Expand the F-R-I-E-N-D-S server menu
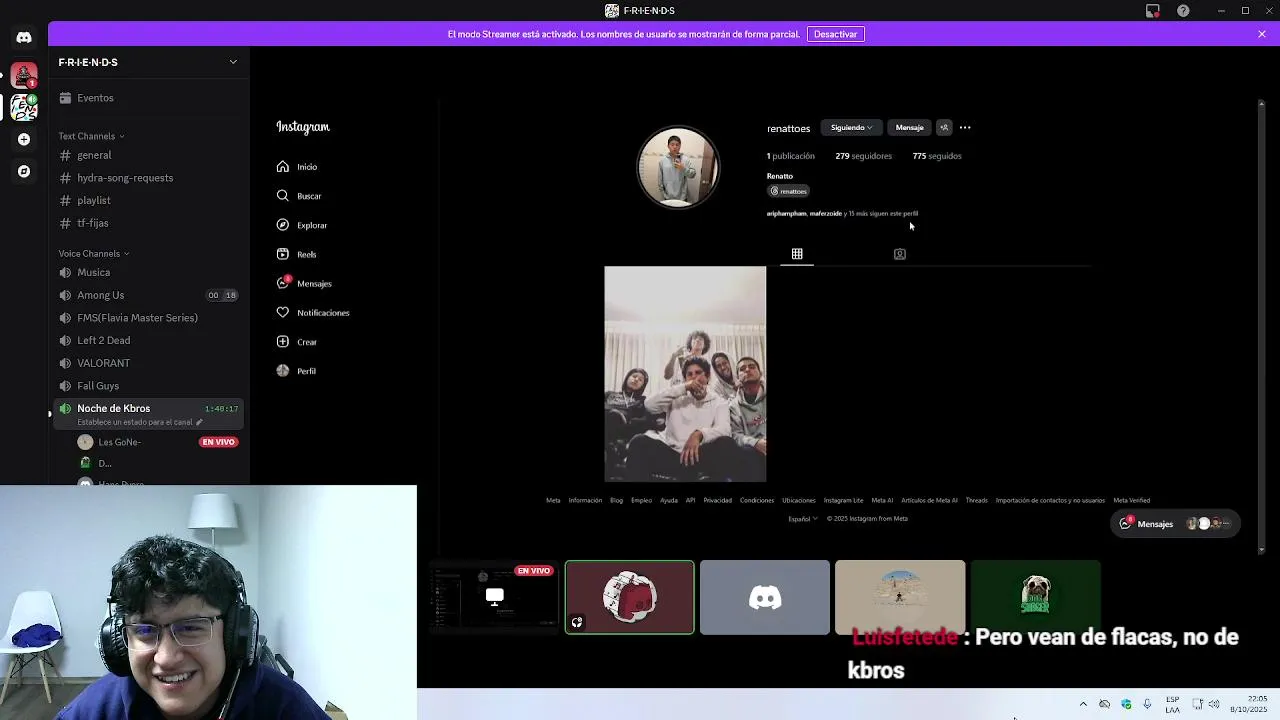Image resolution: width=1280 pixels, height=720 pixels. pyautogui.click(x=148, y=62)
